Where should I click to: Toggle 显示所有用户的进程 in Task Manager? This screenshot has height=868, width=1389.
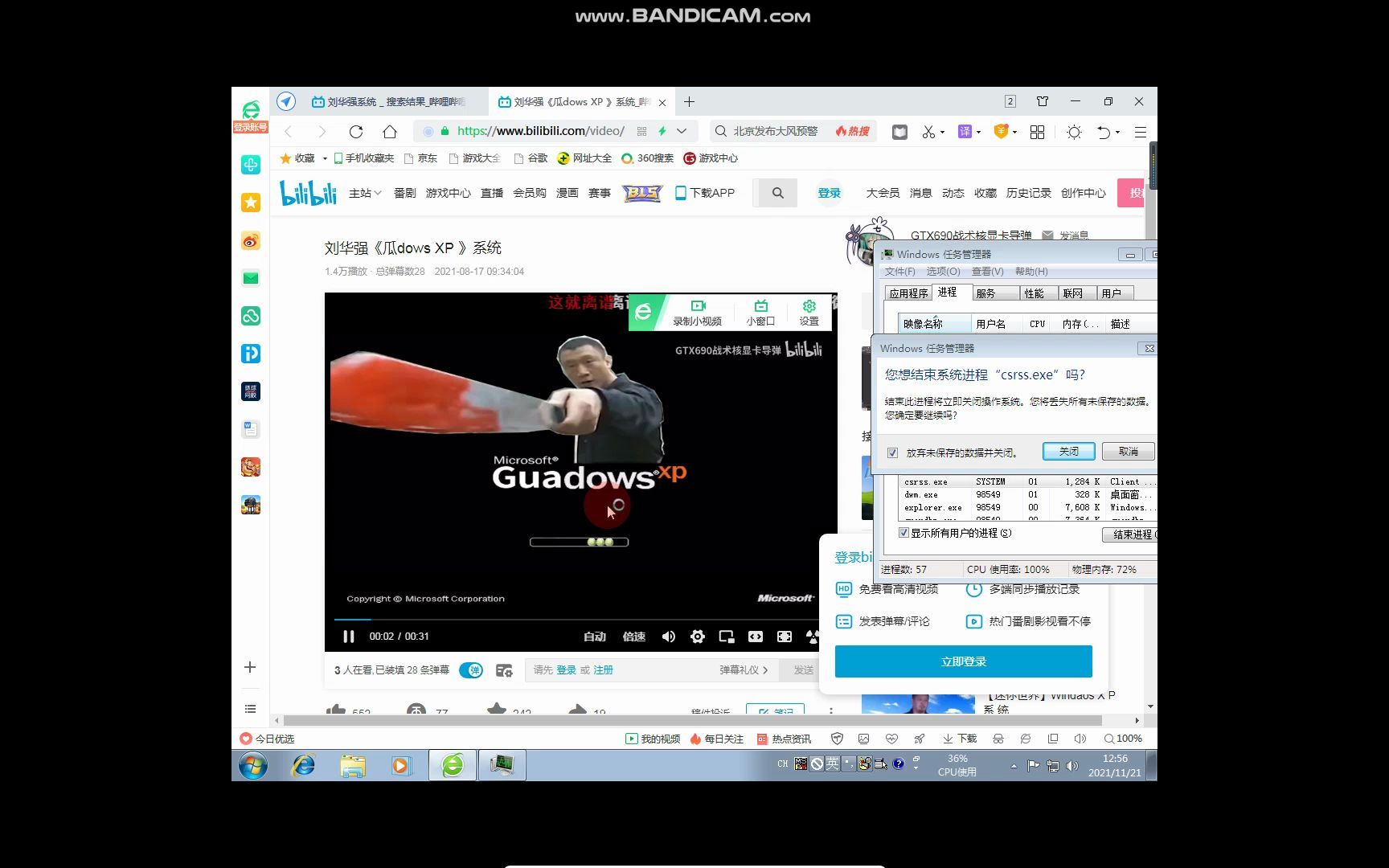click(903, 533)
